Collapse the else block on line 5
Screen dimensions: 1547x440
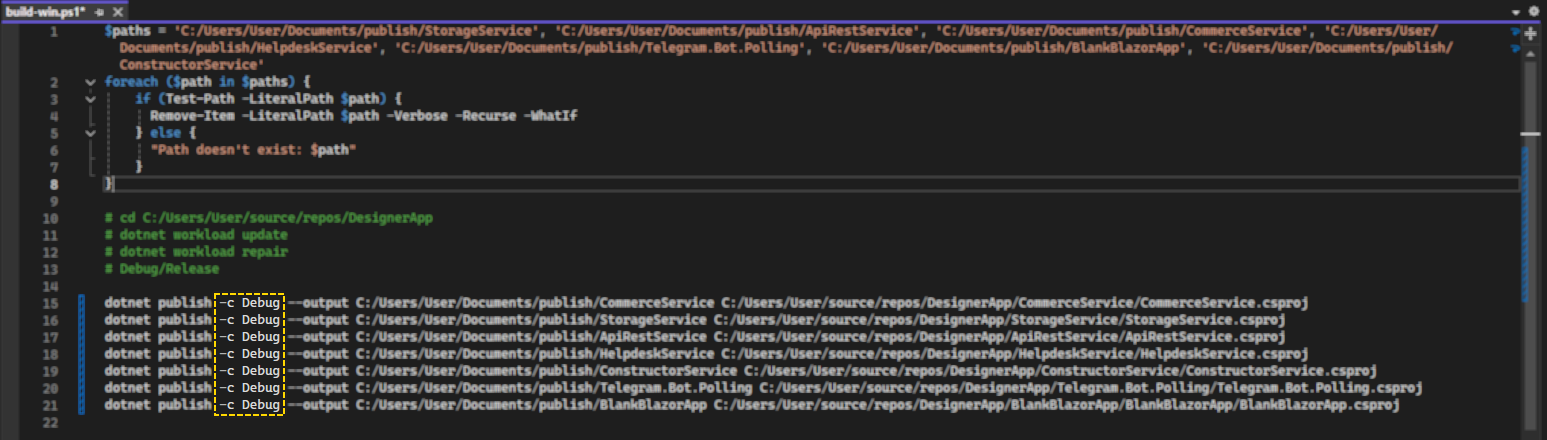pos(91,132)
